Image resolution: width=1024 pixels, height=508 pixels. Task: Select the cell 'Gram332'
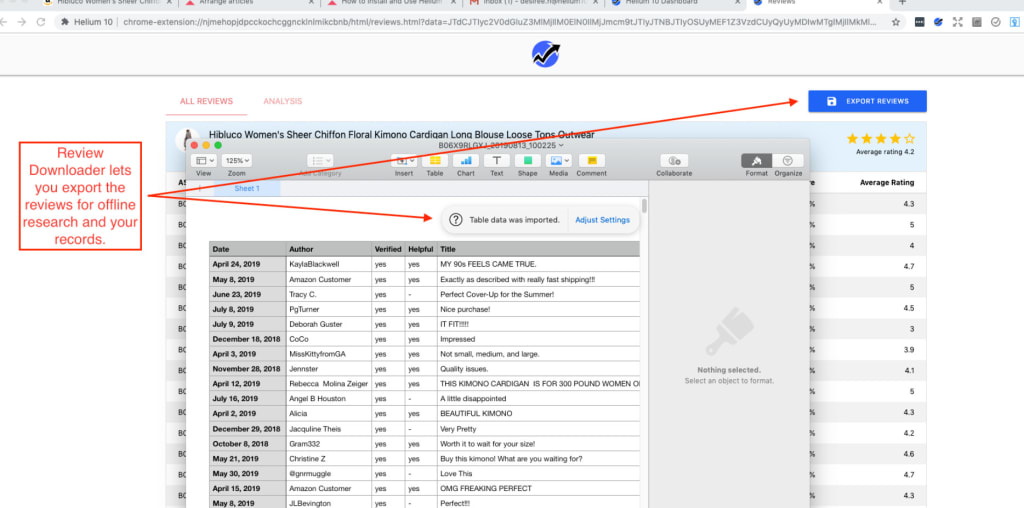(x=329, y=444)
